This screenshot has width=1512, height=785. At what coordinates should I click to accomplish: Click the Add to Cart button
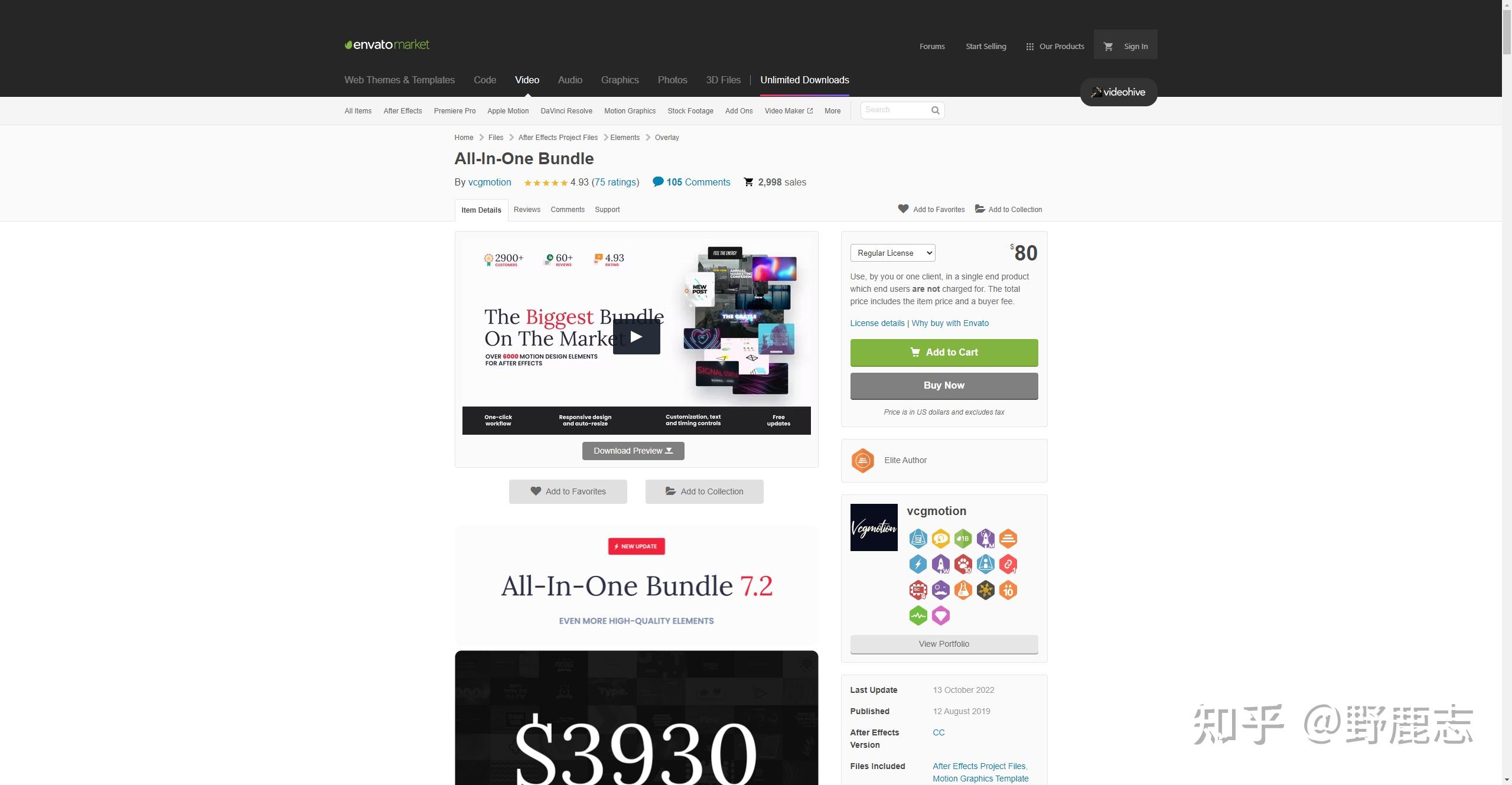pos(944,352)
